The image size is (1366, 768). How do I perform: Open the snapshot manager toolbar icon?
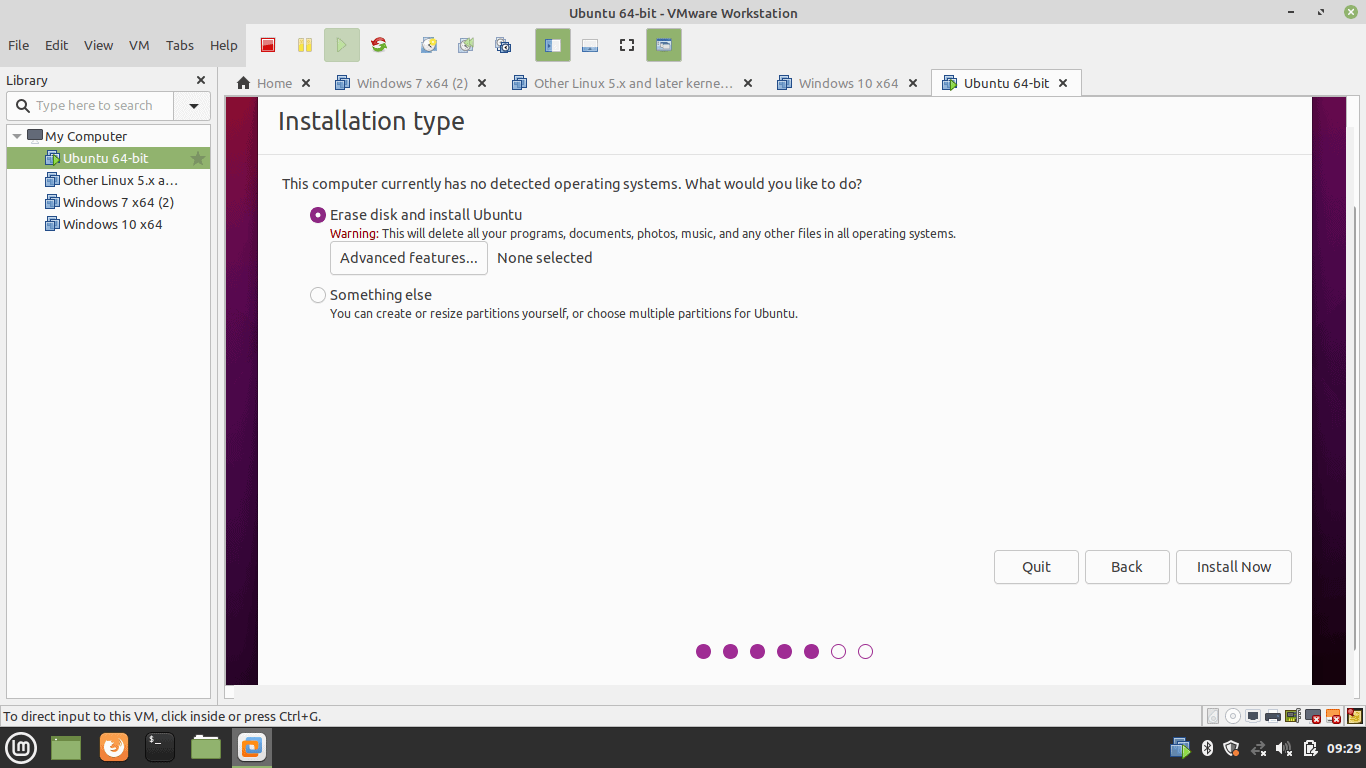pos(503,45)
